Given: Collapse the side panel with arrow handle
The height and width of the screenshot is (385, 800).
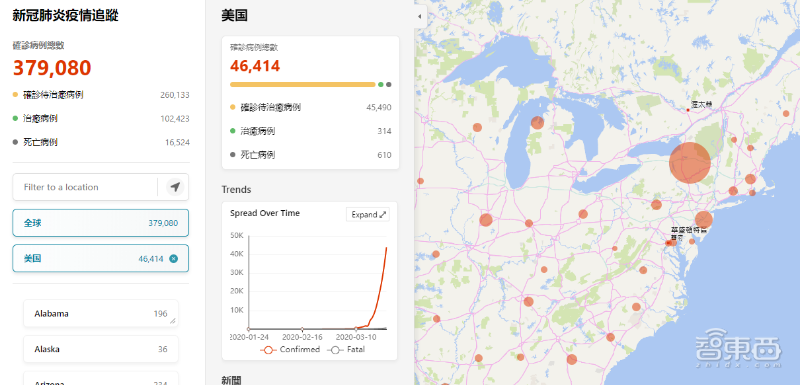Looking at the screenshot, I should tap(420, 16).
